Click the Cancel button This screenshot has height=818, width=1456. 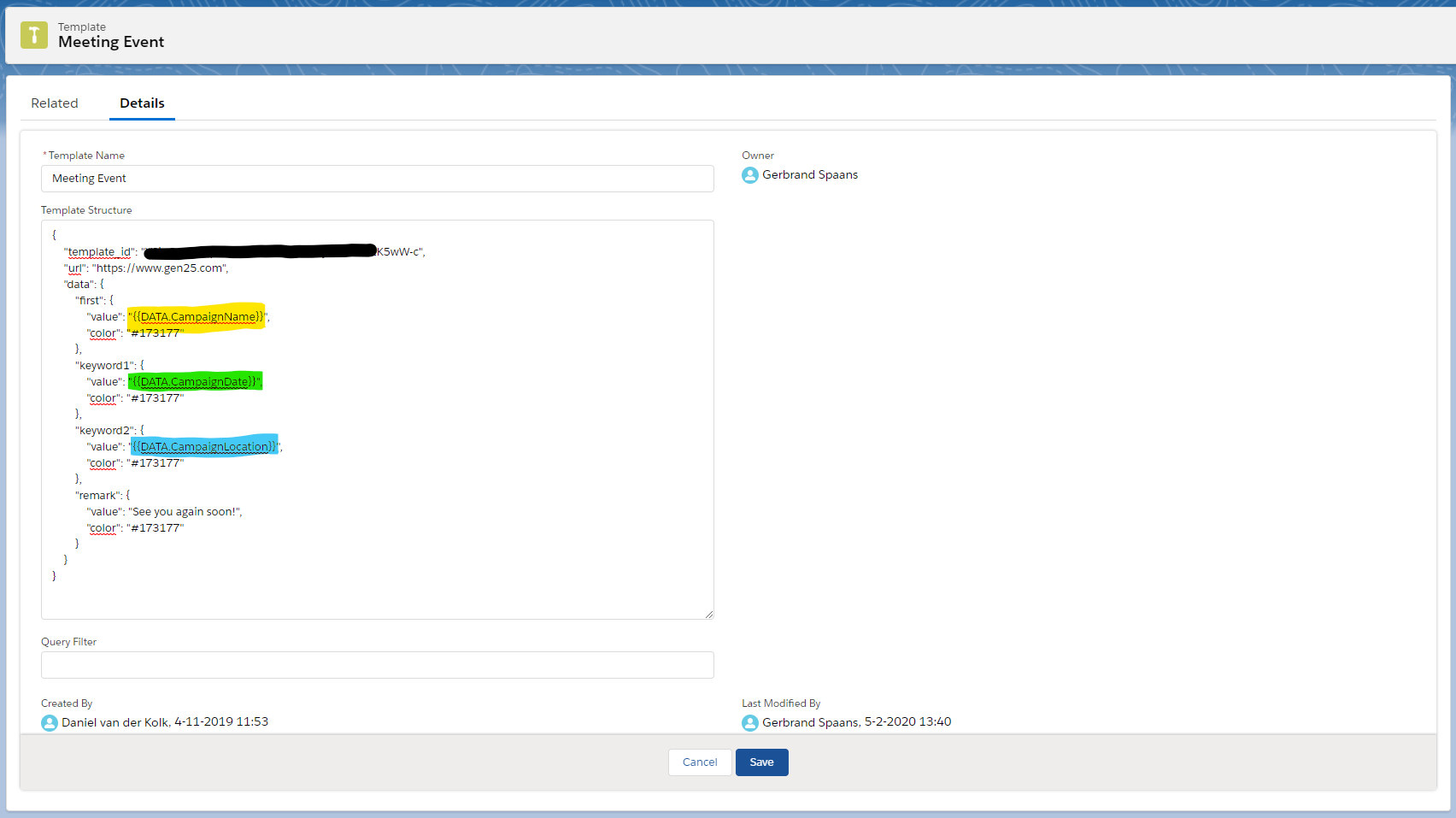coord(700,762)
